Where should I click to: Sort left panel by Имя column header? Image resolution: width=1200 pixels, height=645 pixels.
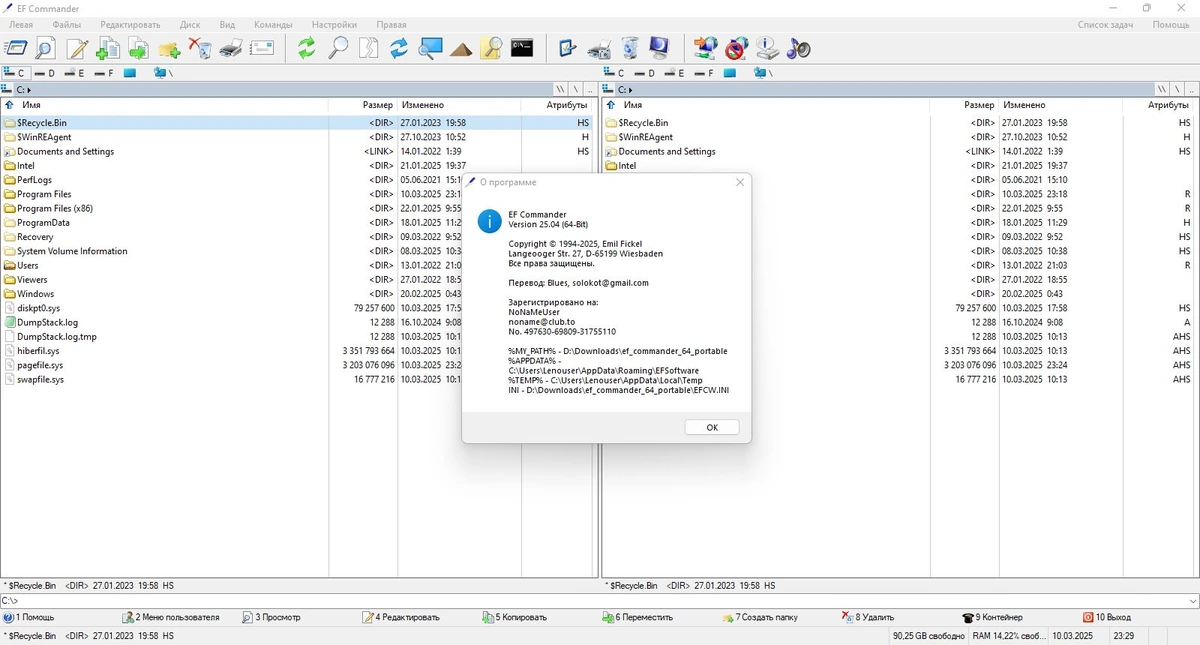[165, 104]
